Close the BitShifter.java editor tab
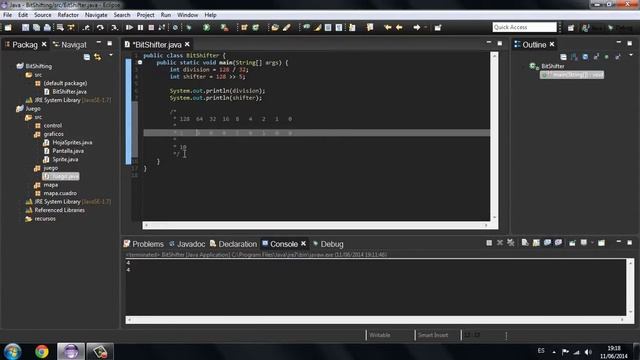The height and width of the screenshot is (360, 640). [x=187, y=44]
